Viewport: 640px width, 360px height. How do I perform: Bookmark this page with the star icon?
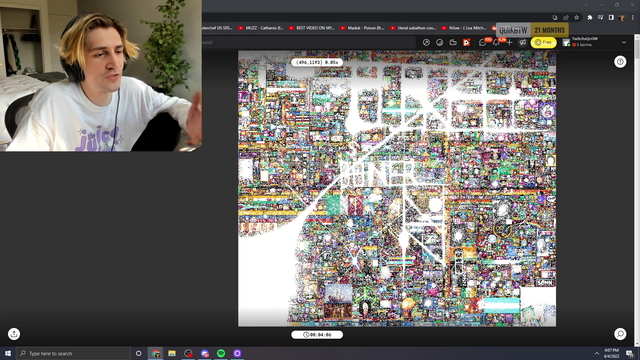577,18
